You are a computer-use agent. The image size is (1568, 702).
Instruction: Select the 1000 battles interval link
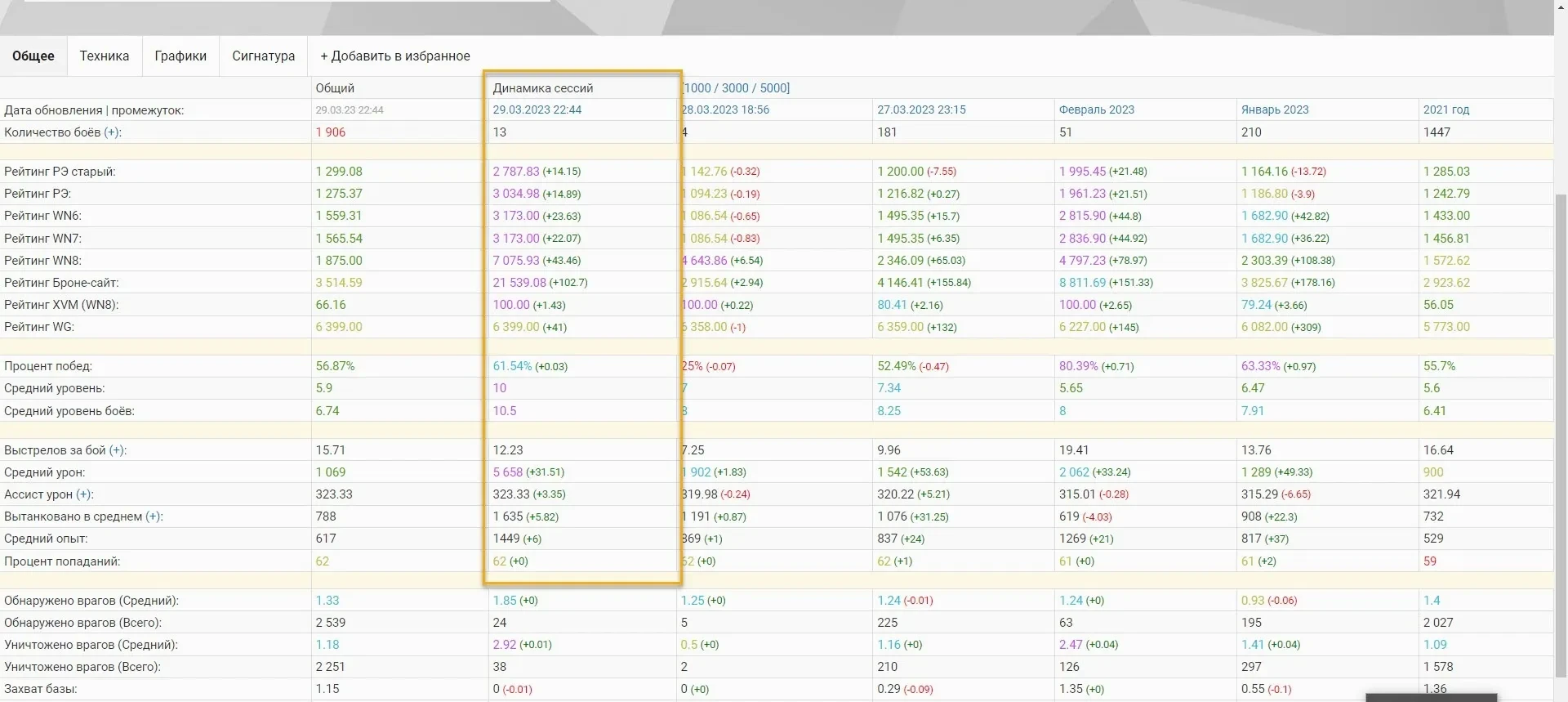click(697, 88)
